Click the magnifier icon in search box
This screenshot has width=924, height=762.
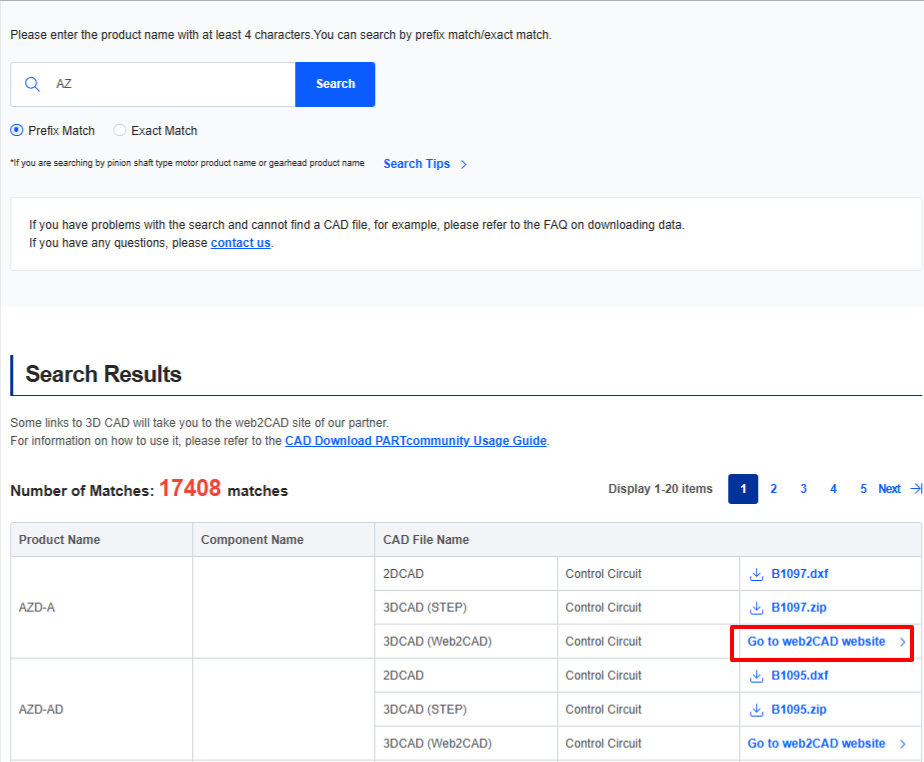click(x=32, y=84)
